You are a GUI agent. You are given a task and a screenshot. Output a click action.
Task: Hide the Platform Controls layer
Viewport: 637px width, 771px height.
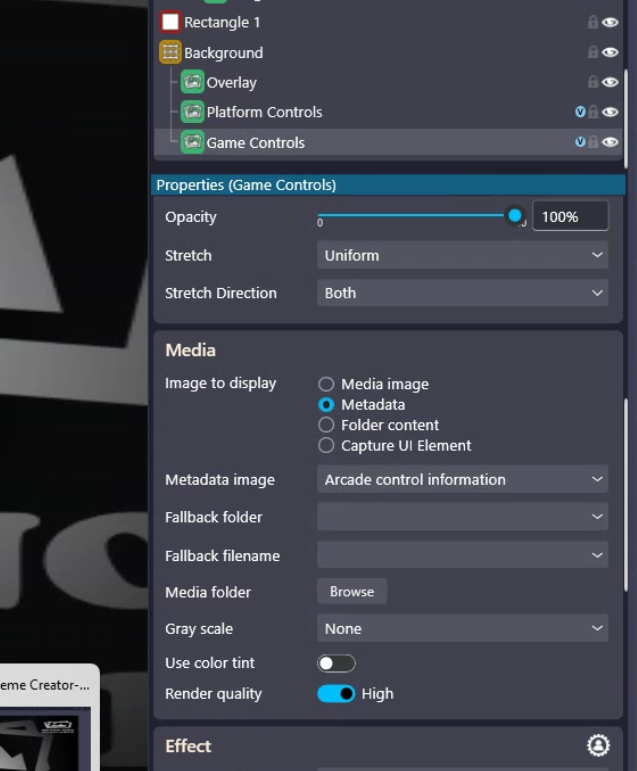pyautogui.click(x=610, y=112)
